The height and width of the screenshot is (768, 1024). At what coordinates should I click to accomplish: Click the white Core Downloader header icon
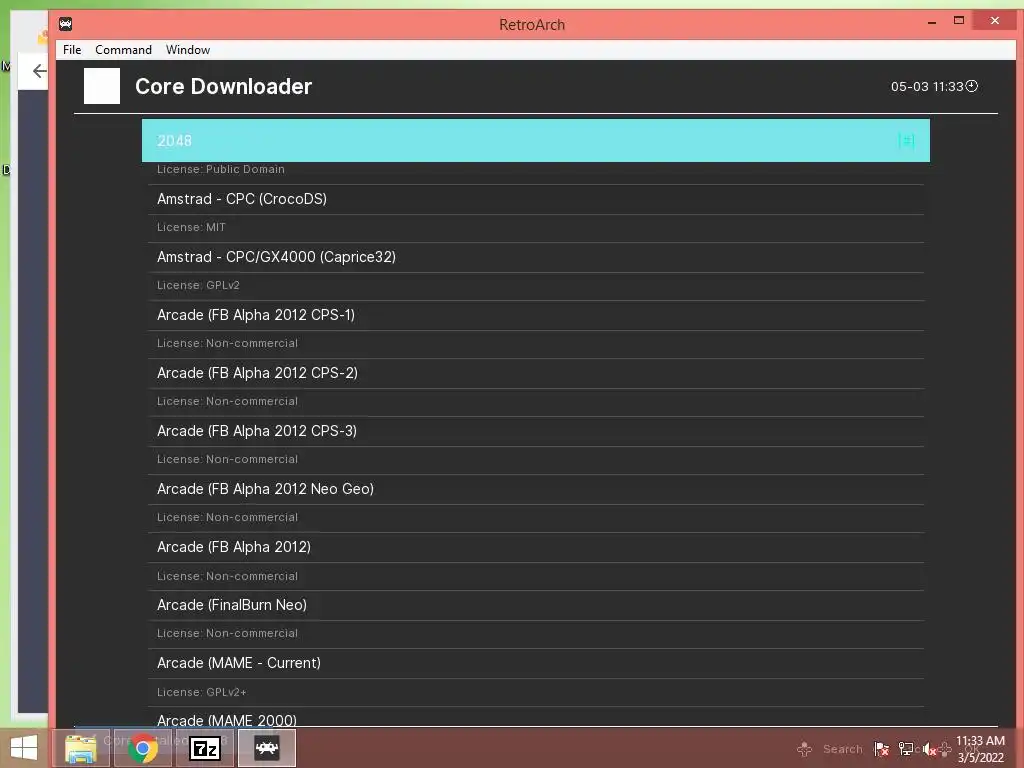point(102,86)
